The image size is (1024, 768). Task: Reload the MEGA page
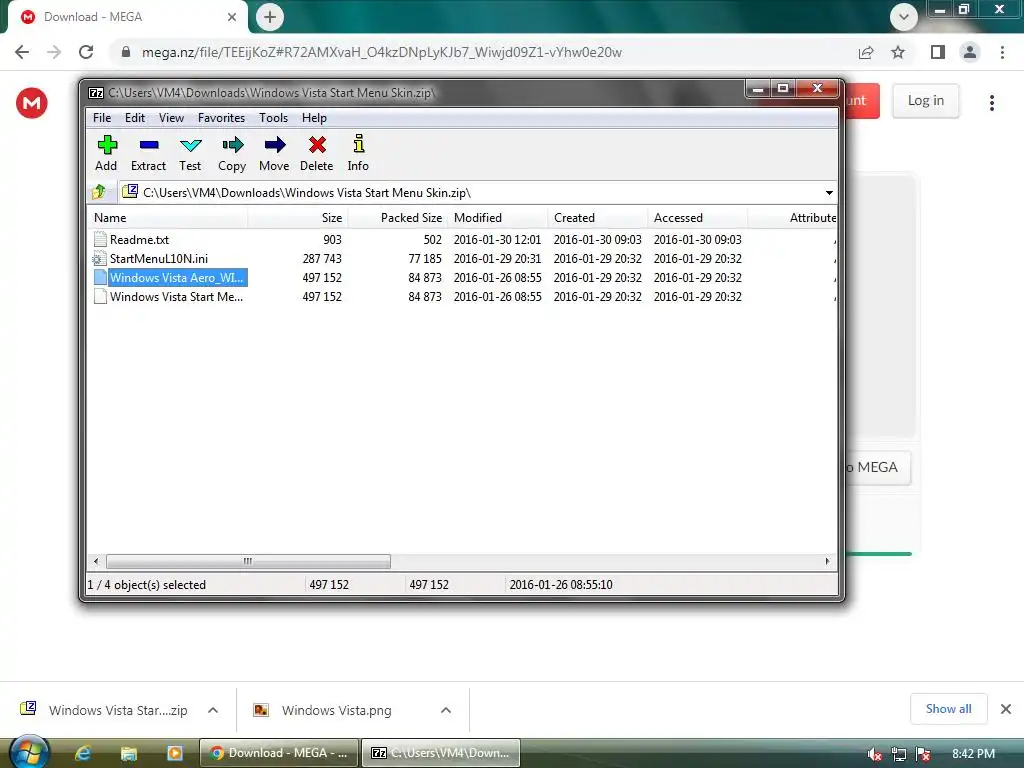point(86,52)
